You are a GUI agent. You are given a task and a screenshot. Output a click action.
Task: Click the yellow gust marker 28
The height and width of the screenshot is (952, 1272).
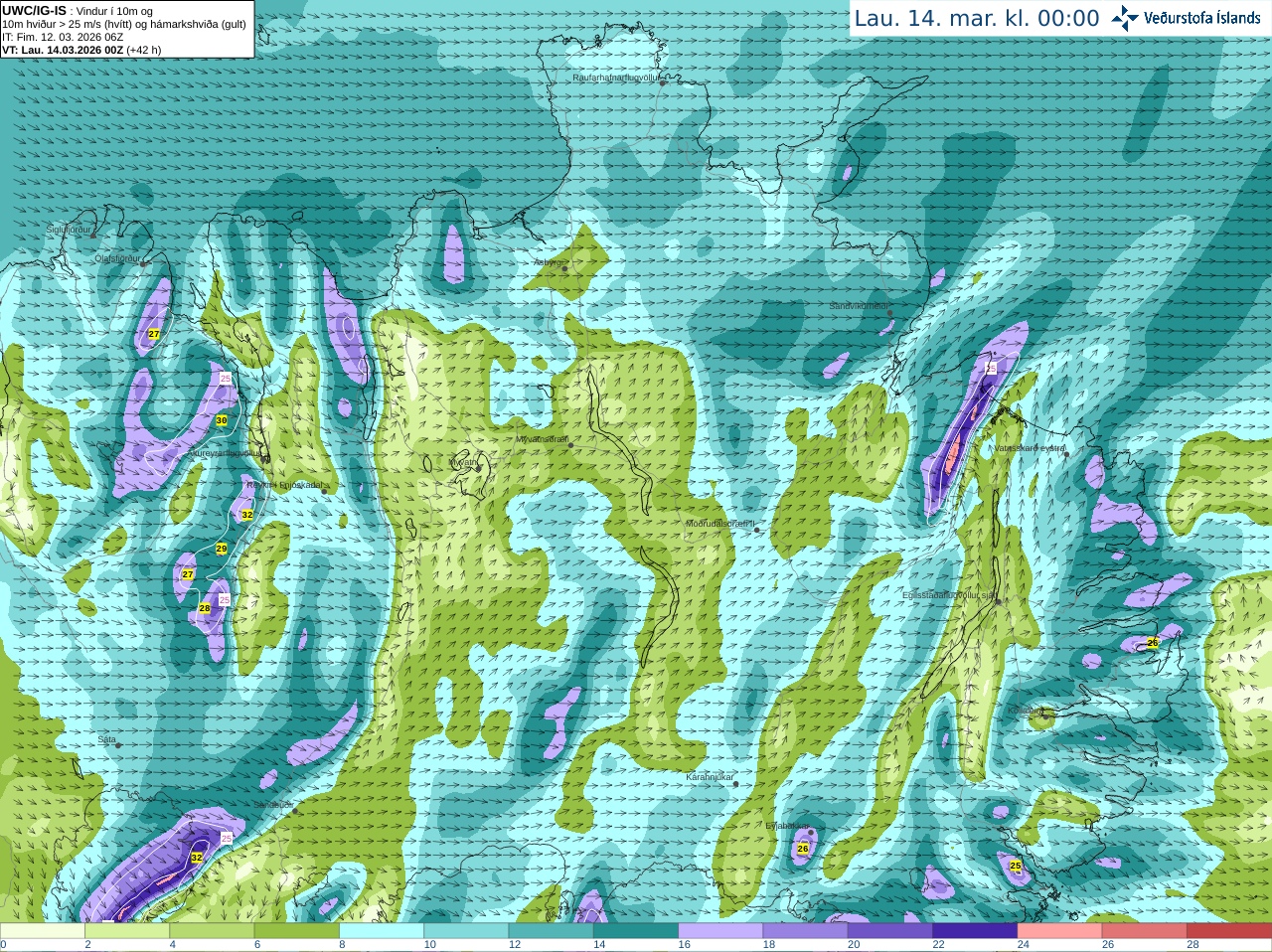tap(205, 608)
